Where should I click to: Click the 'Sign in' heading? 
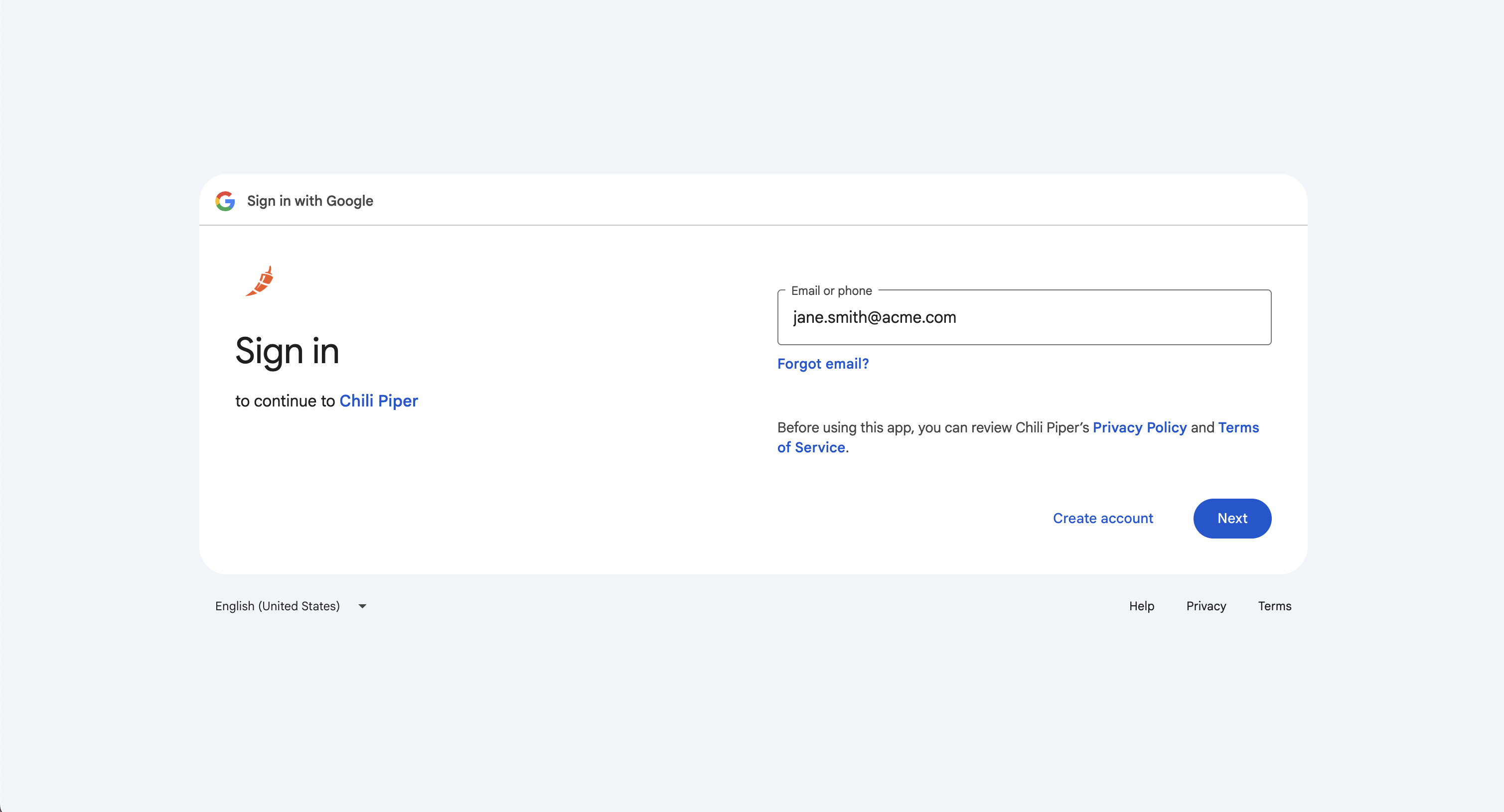coord(287,351)
